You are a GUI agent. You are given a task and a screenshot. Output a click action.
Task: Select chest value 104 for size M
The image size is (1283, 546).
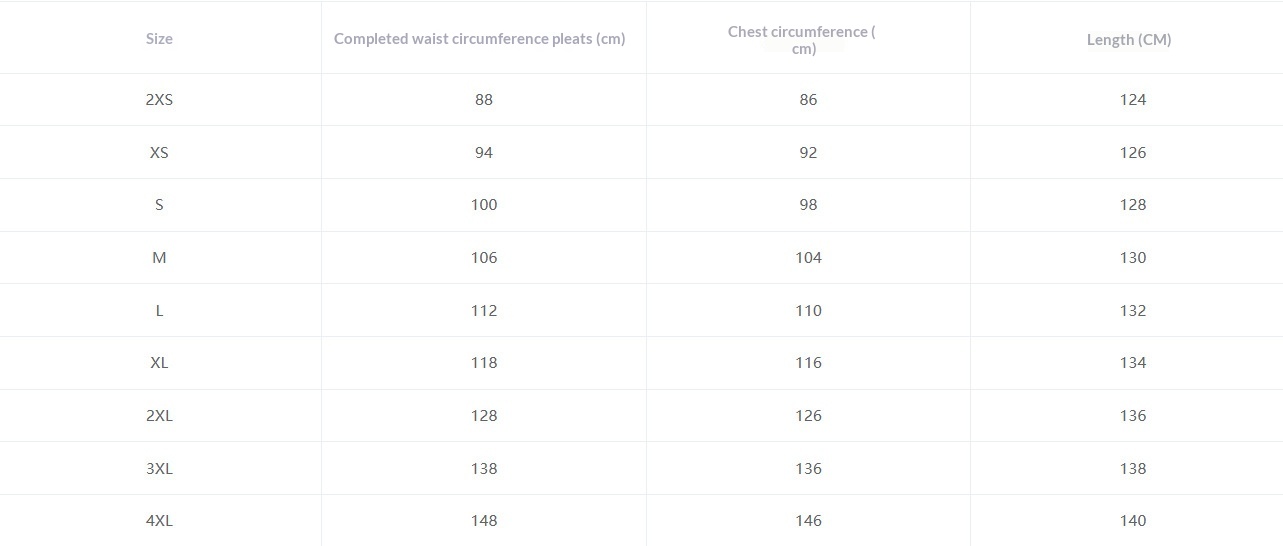coord(808,258)
